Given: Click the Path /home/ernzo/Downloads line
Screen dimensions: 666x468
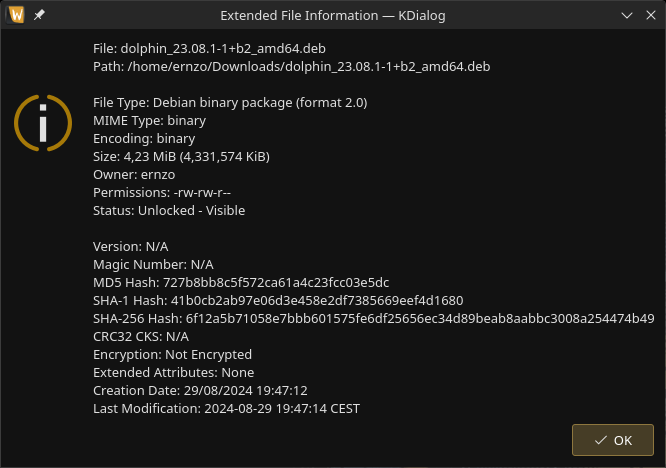Looking at the screenshot, I should point(292,67).
